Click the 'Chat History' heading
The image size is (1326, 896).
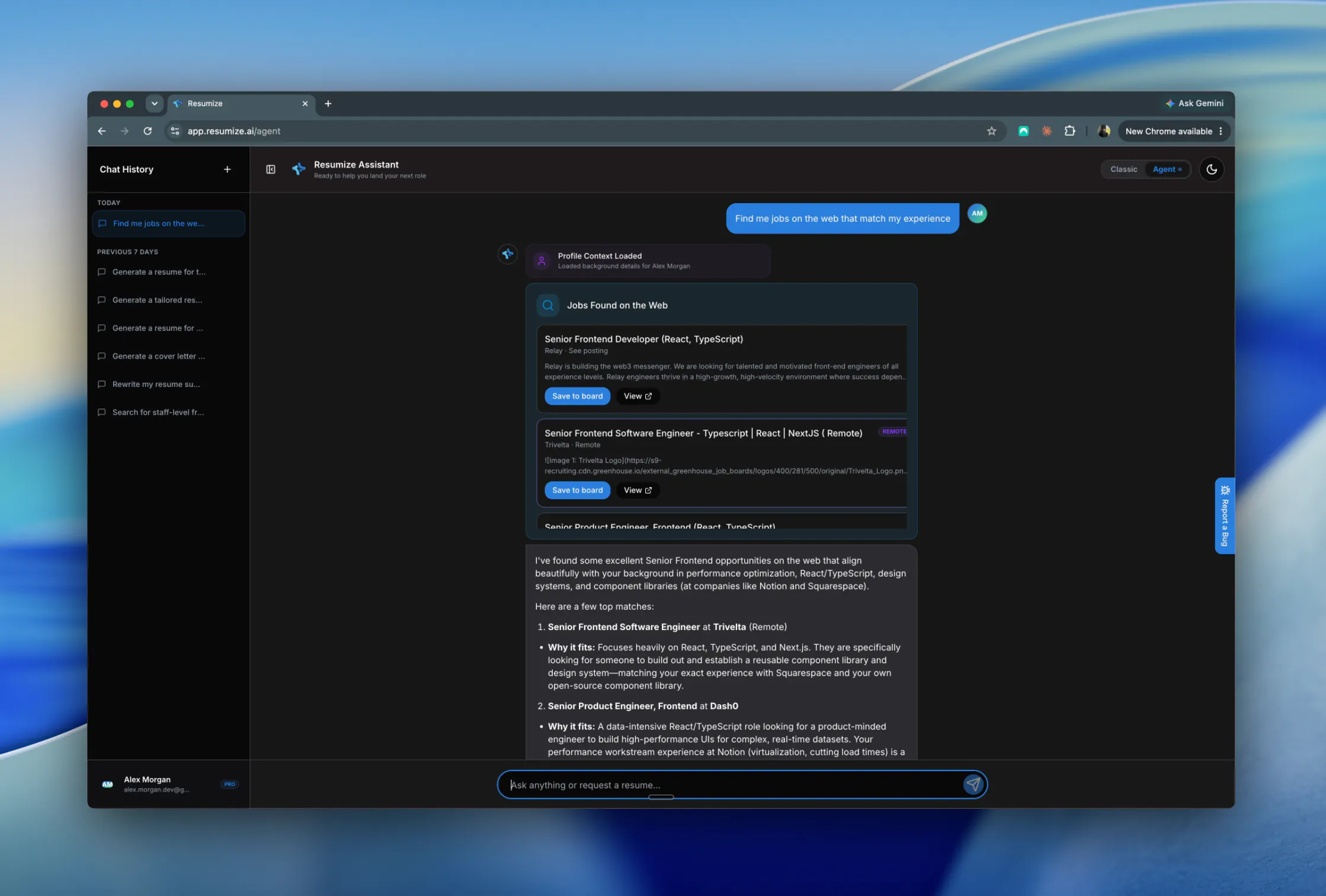coord(126,169)
